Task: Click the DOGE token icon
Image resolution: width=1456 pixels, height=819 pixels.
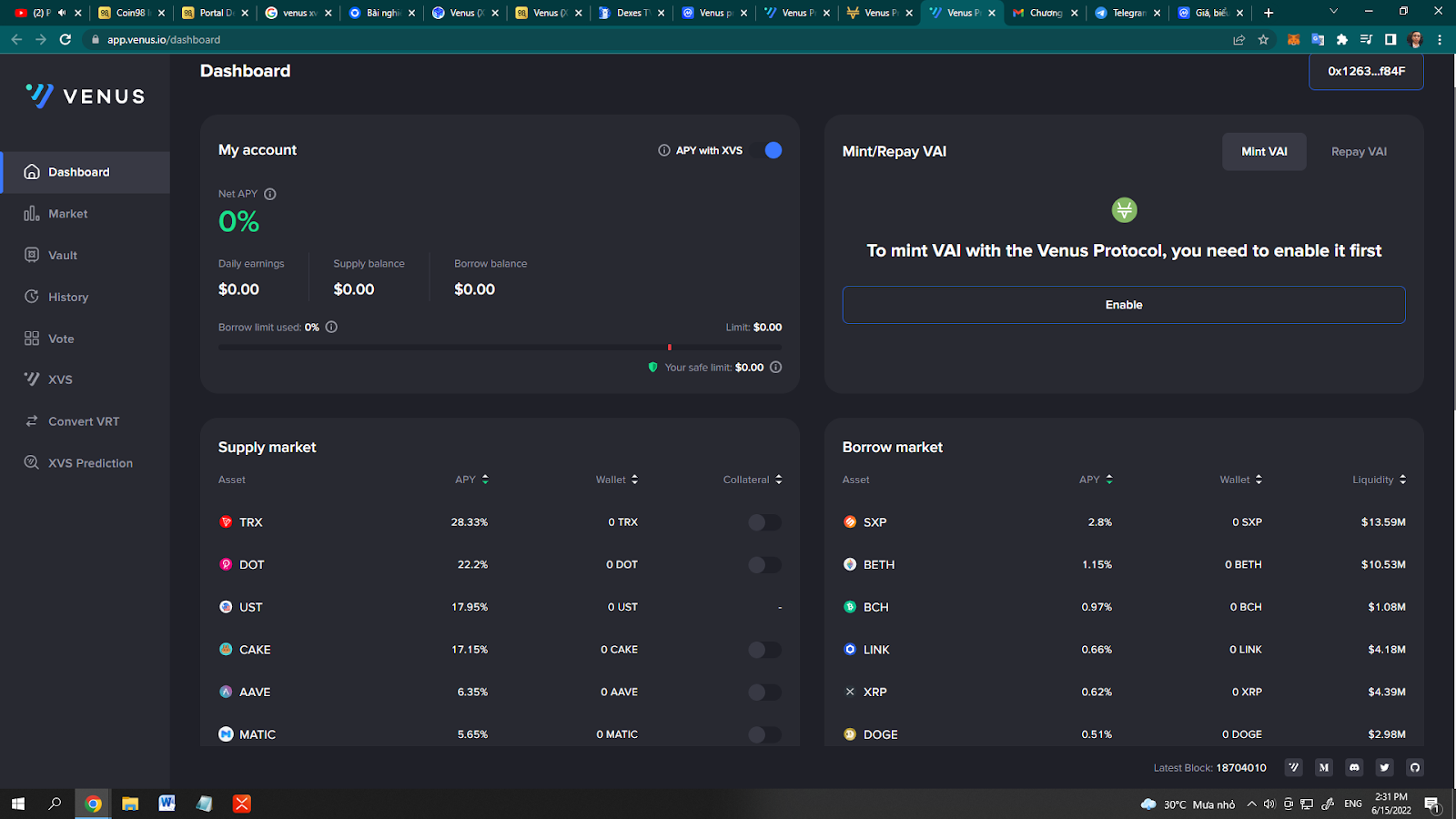Action: 850,734
